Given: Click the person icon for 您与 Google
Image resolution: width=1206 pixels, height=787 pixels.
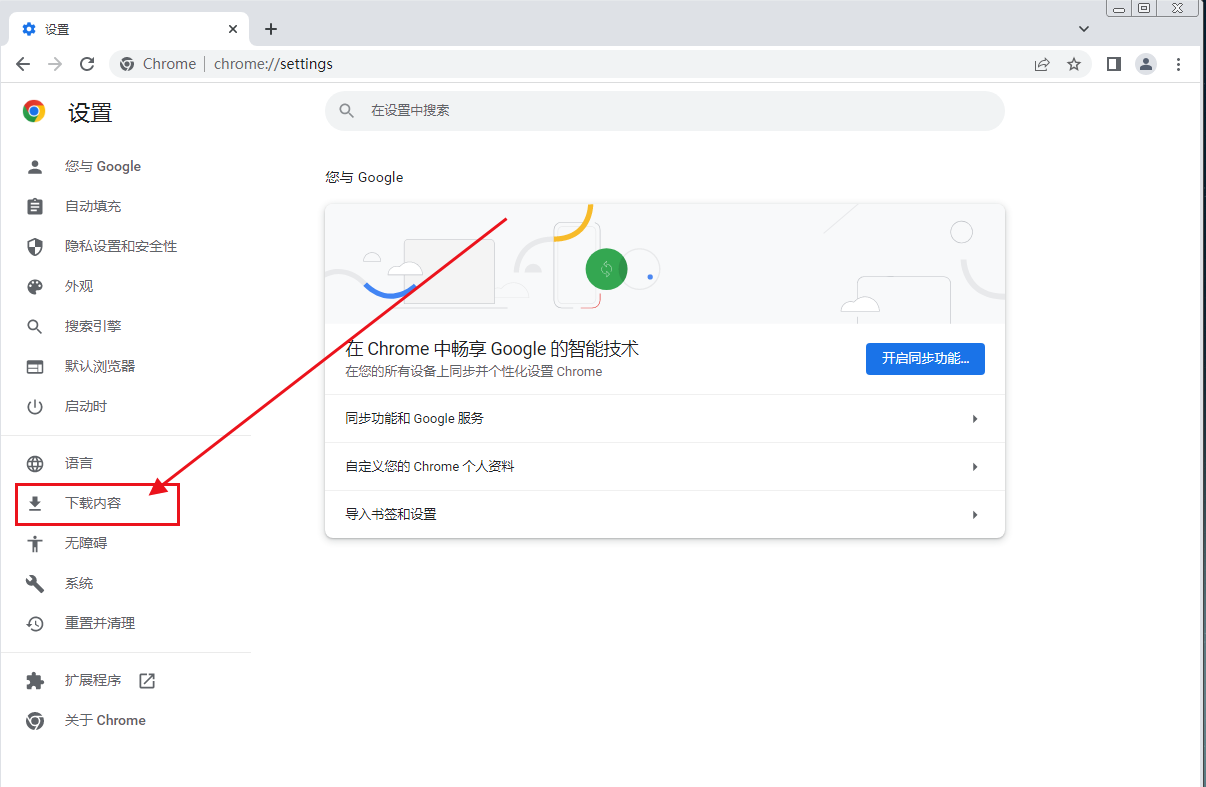Looking at the screenshot, I should pos(35,167).
